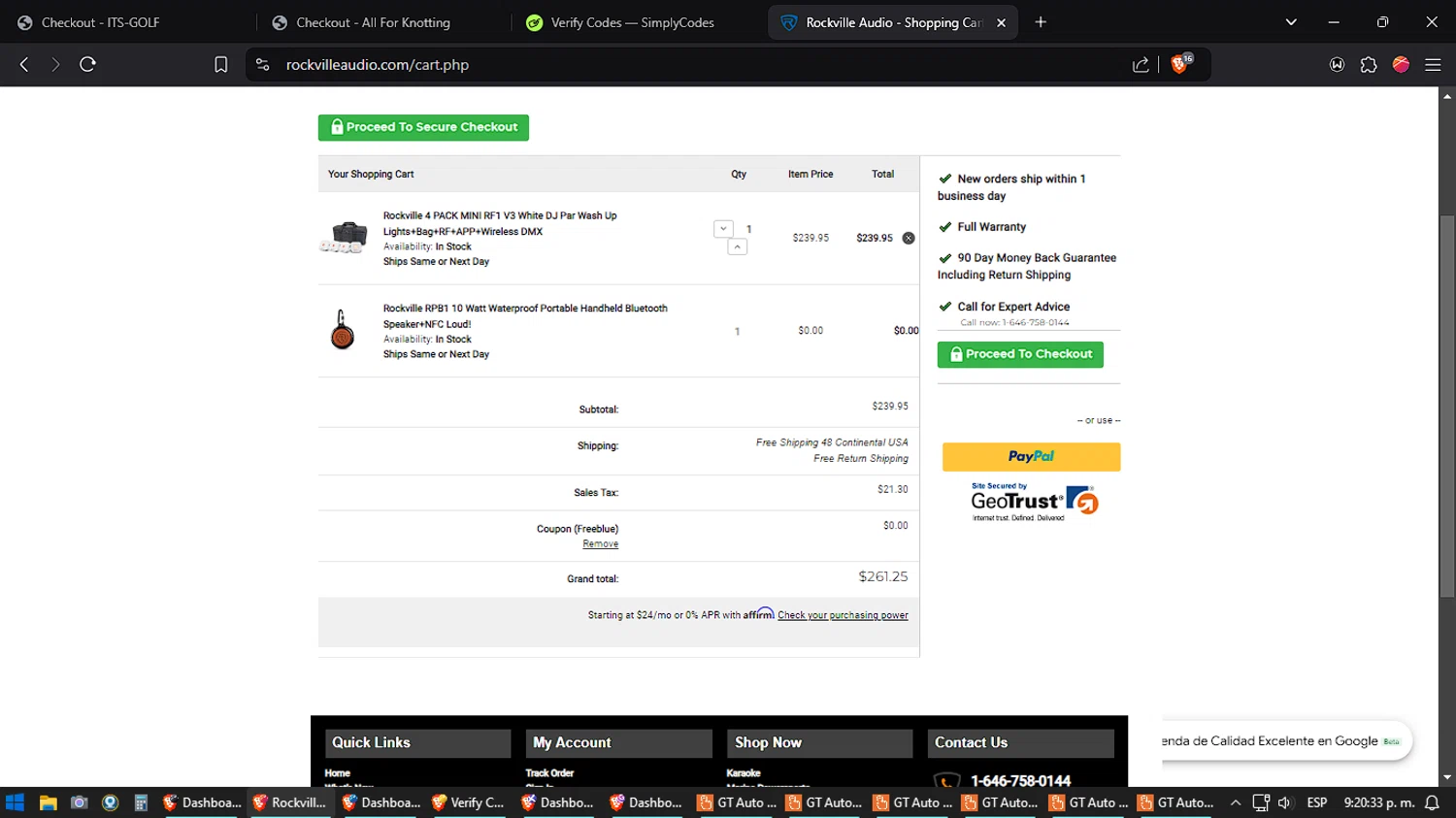
Task: Decrease quantity of the RF1 lights
Action: (x=723, y=229)
